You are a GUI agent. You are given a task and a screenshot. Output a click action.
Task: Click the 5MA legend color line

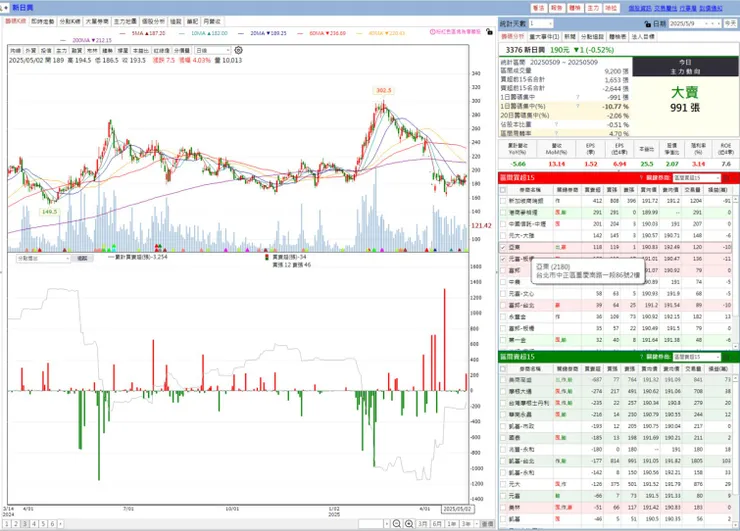[x=123, y=34]
